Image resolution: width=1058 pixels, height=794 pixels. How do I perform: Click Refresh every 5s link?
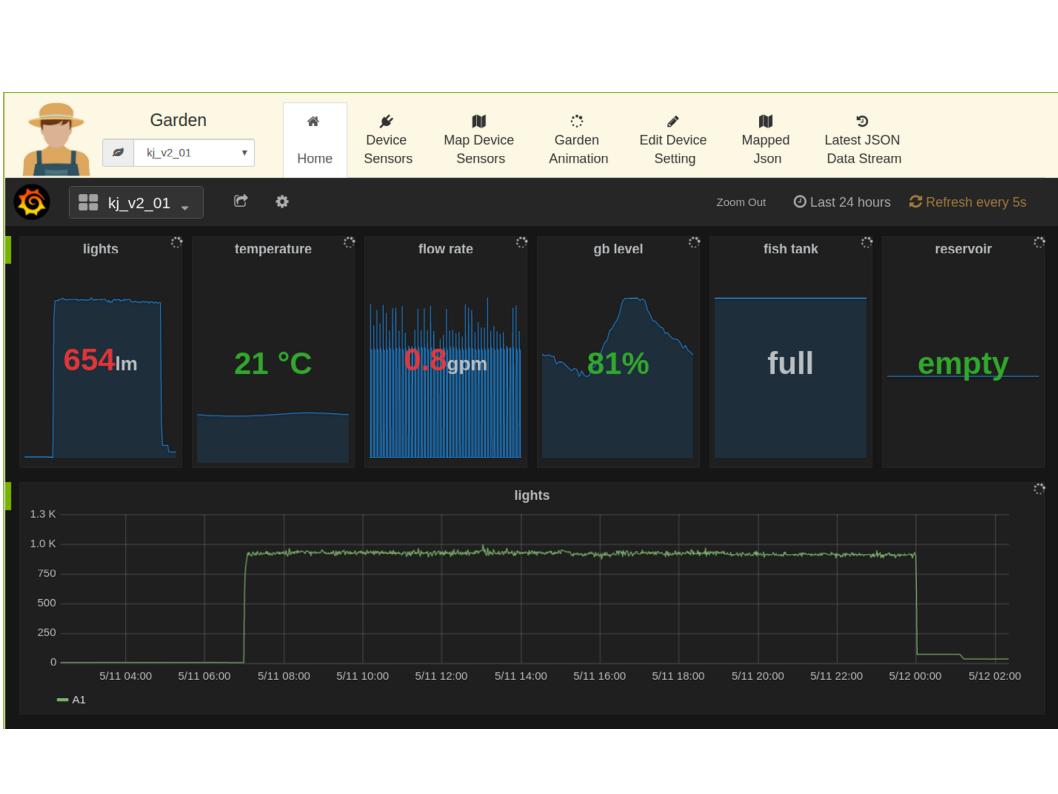pos(968,202)
